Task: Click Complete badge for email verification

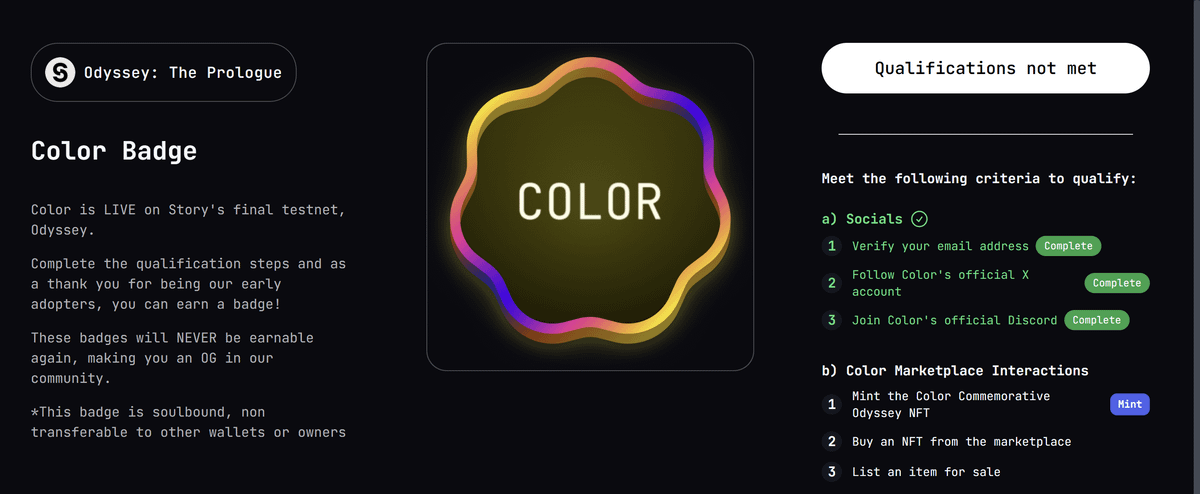Action: pos(1068,246)
